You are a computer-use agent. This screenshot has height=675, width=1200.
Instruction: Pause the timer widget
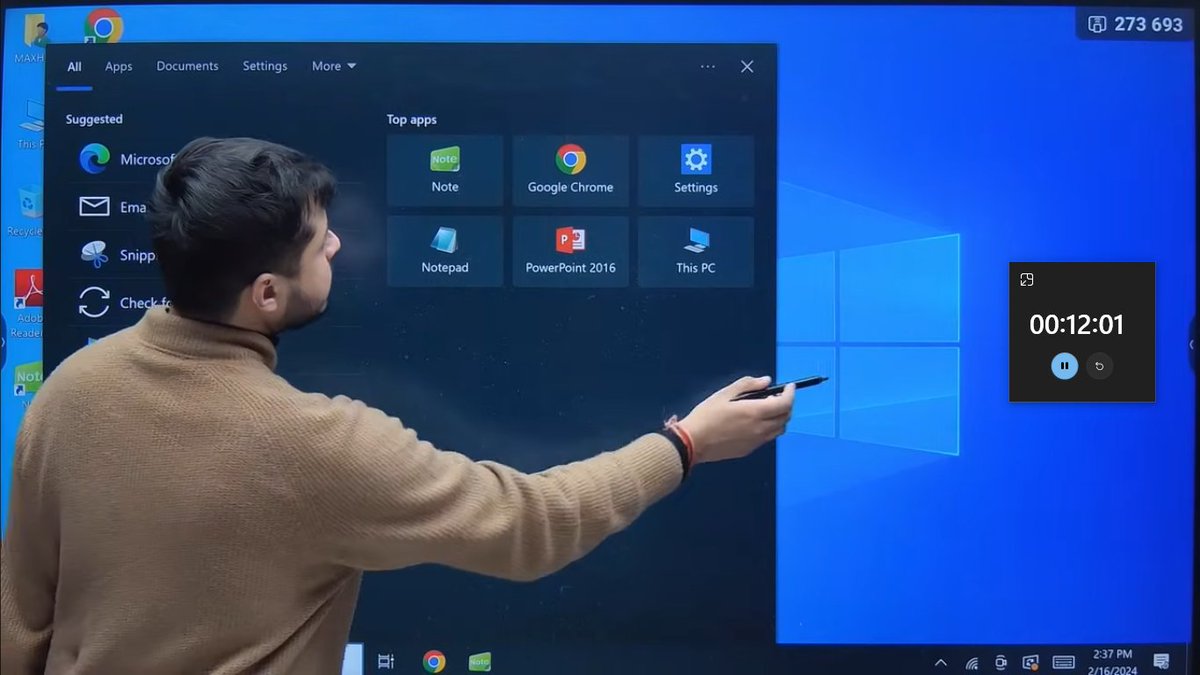tap(1064, 366)
